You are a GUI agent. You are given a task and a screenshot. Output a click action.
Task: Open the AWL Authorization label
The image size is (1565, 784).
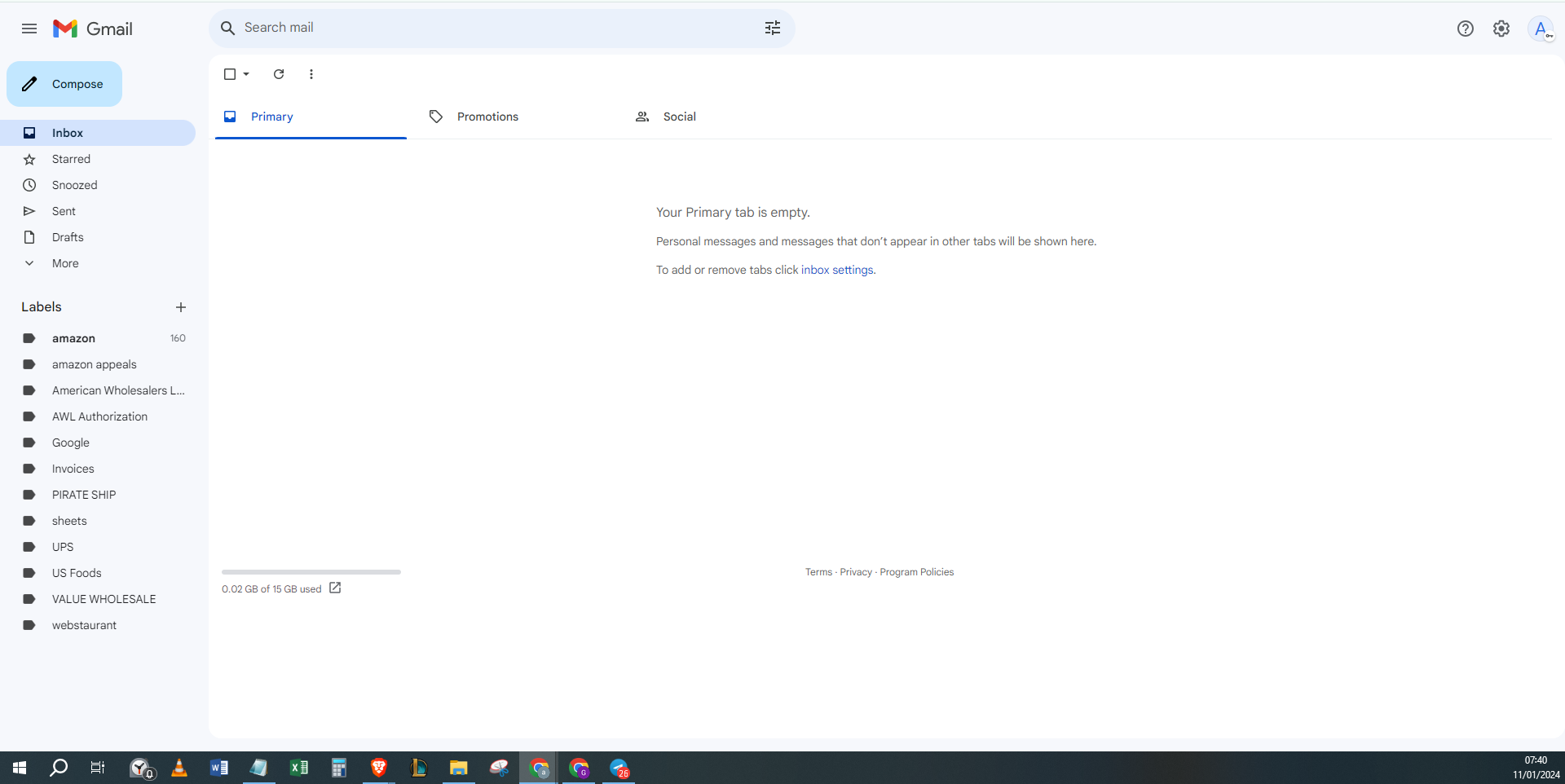click(x=98, y=416)
